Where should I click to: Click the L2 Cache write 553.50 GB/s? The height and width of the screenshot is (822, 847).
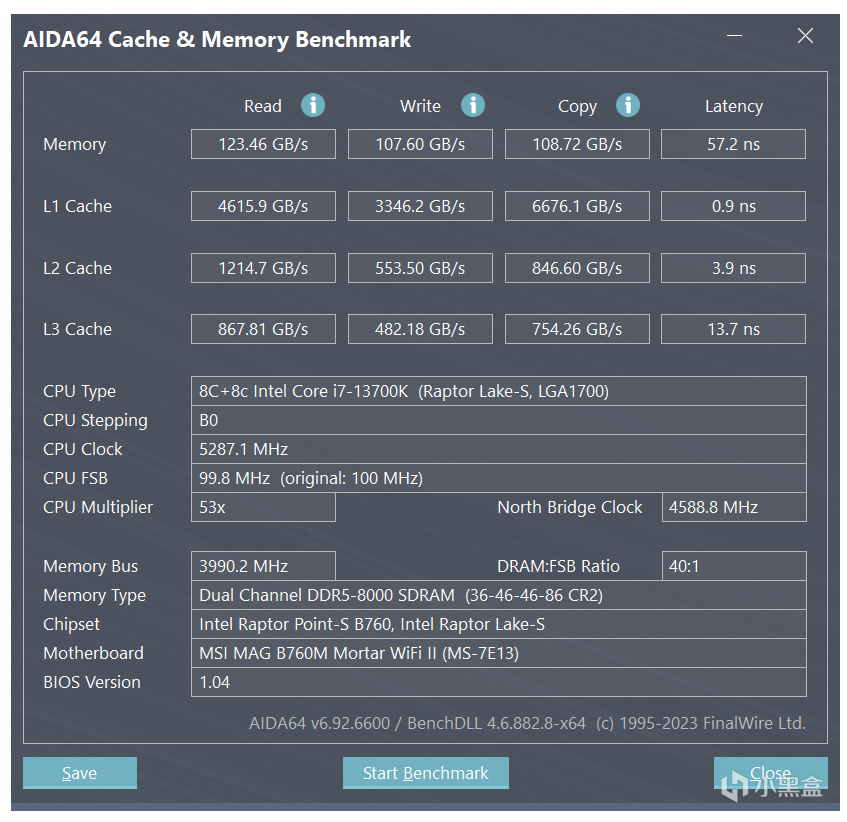pyautogui.click(x=420, y=268)
